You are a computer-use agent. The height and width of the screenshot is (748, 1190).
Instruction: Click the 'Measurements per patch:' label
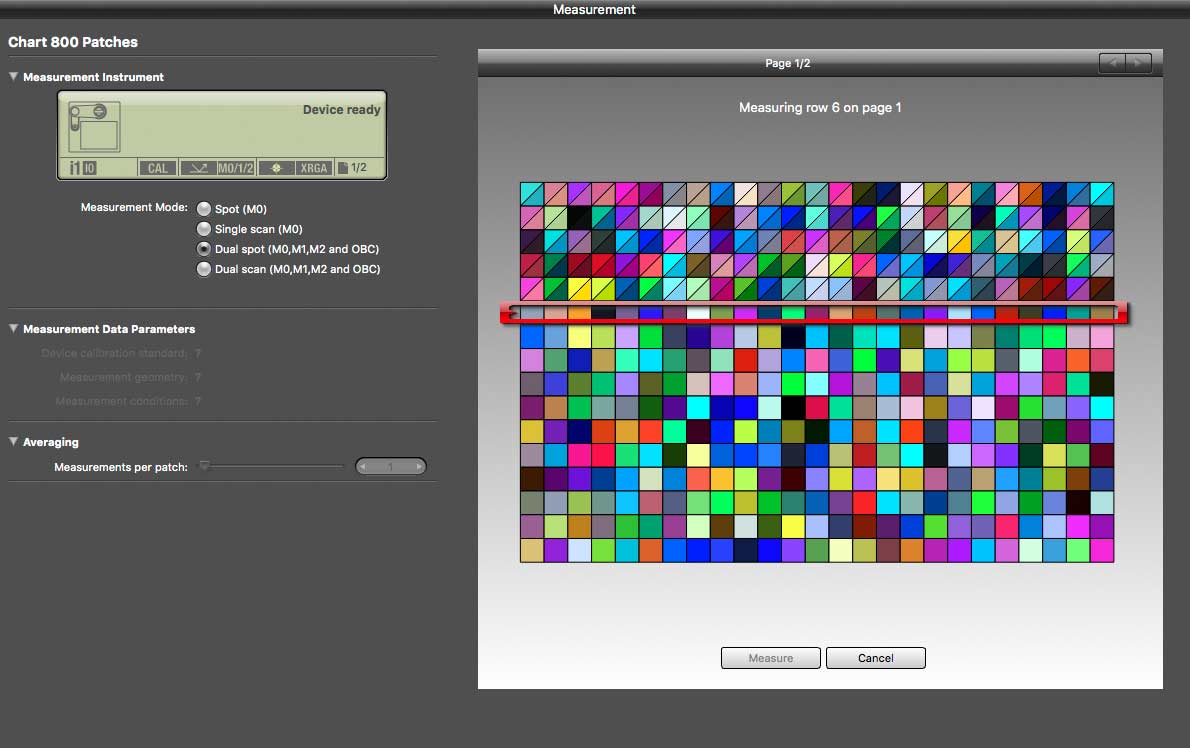pos(121,467)
